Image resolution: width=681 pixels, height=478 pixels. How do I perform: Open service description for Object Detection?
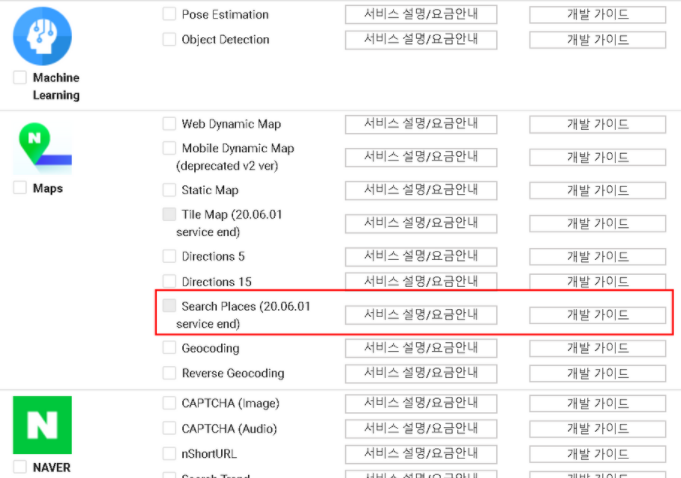[421, 40]
